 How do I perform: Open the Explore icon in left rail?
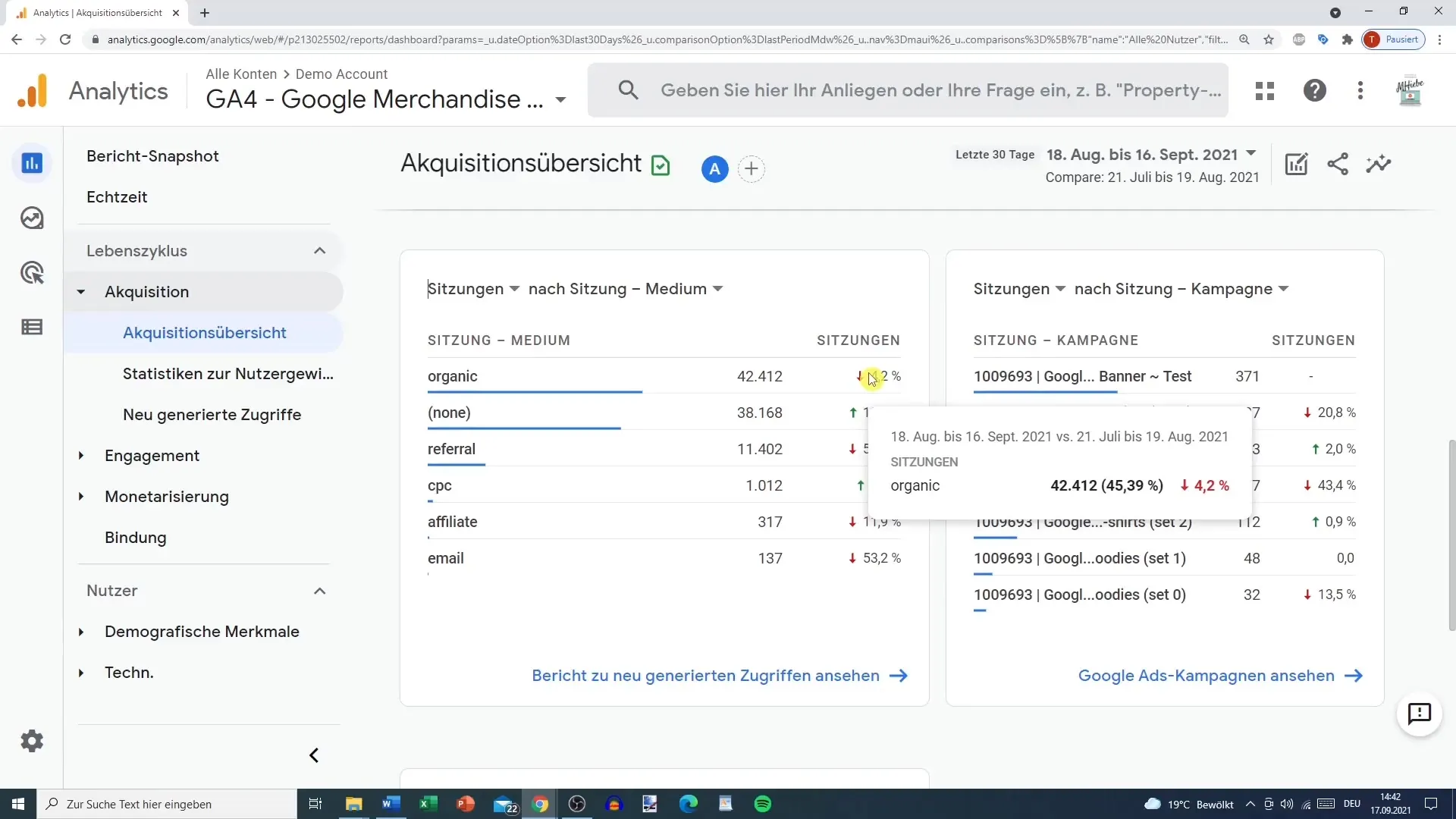(32, 218)
